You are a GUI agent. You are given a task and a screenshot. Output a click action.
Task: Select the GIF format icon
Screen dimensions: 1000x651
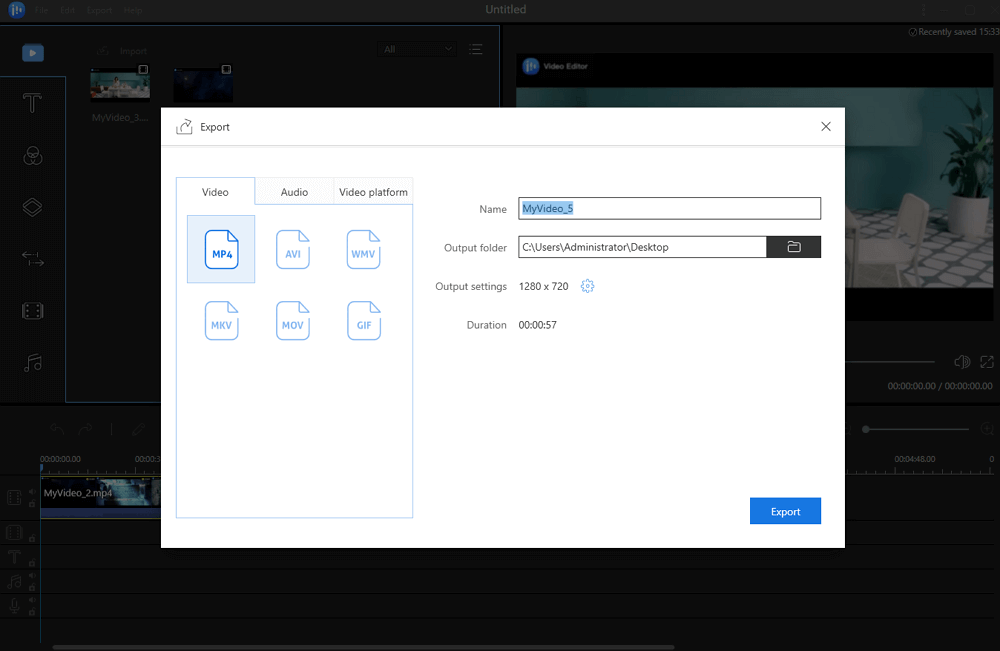point(363,321)
